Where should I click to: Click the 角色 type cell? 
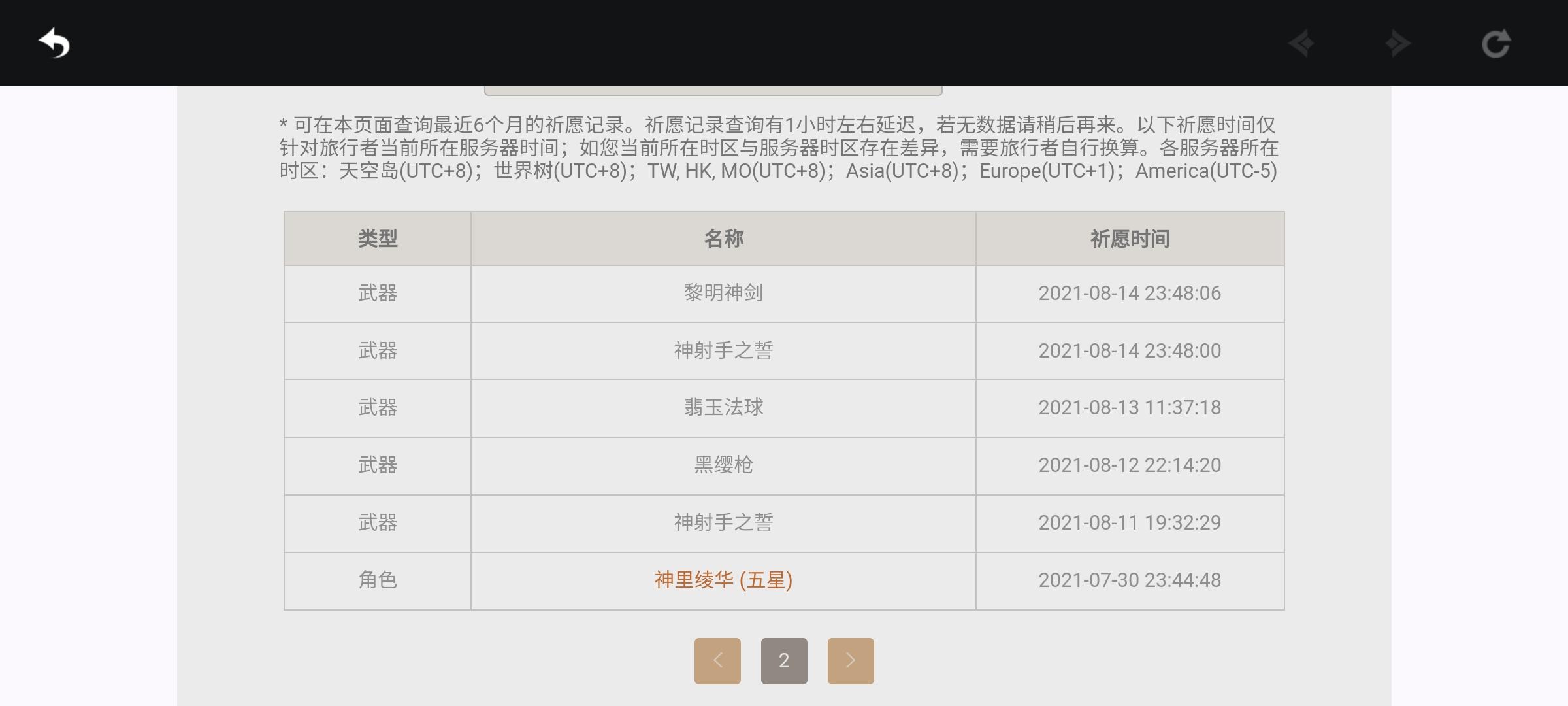tap(378, 580)
